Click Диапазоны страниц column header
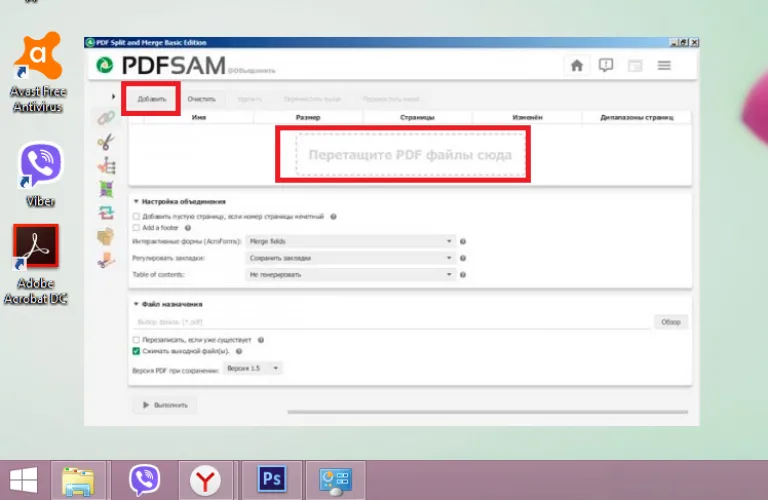The image size is (768, 500). 637,118
